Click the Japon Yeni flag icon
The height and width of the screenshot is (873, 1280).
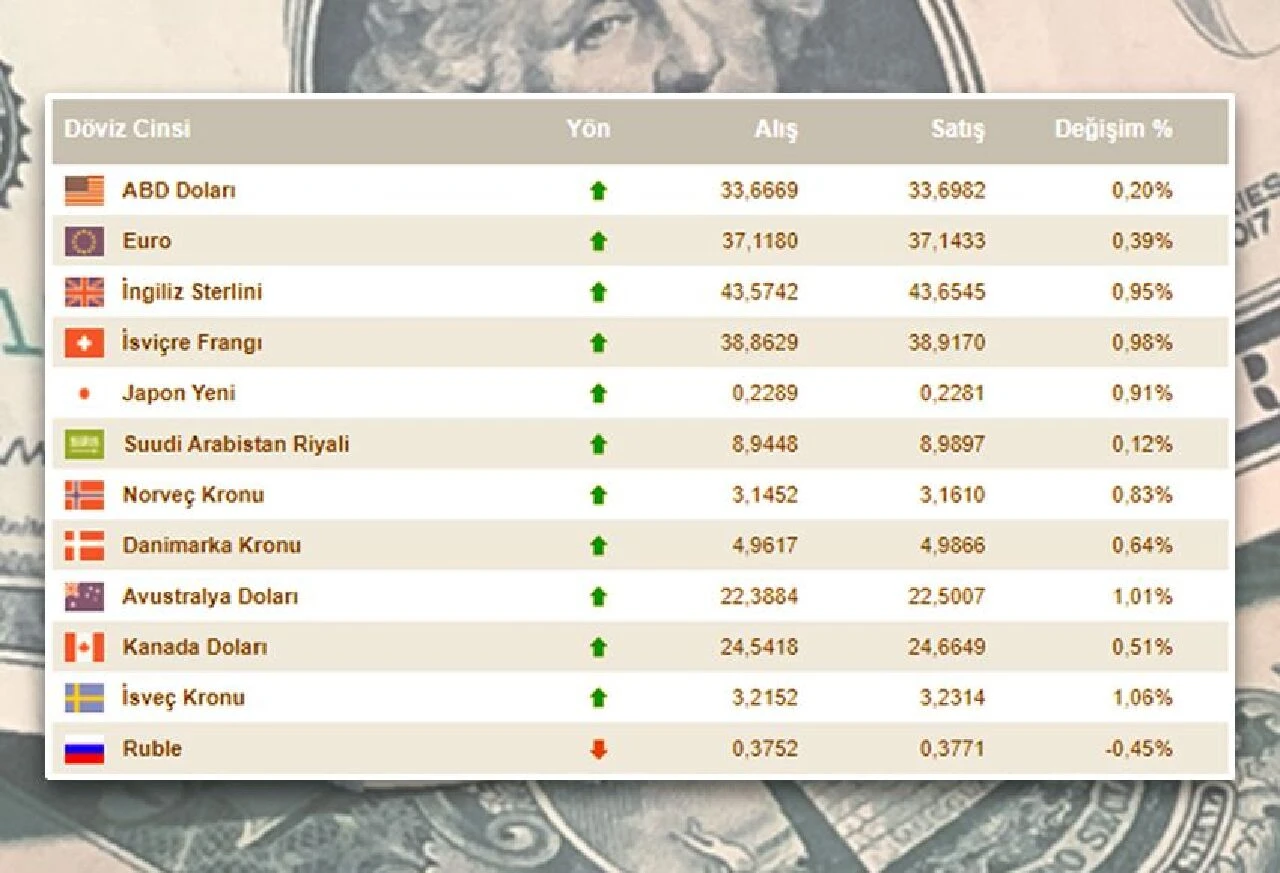pyautogui.click(x=85, y=393)
